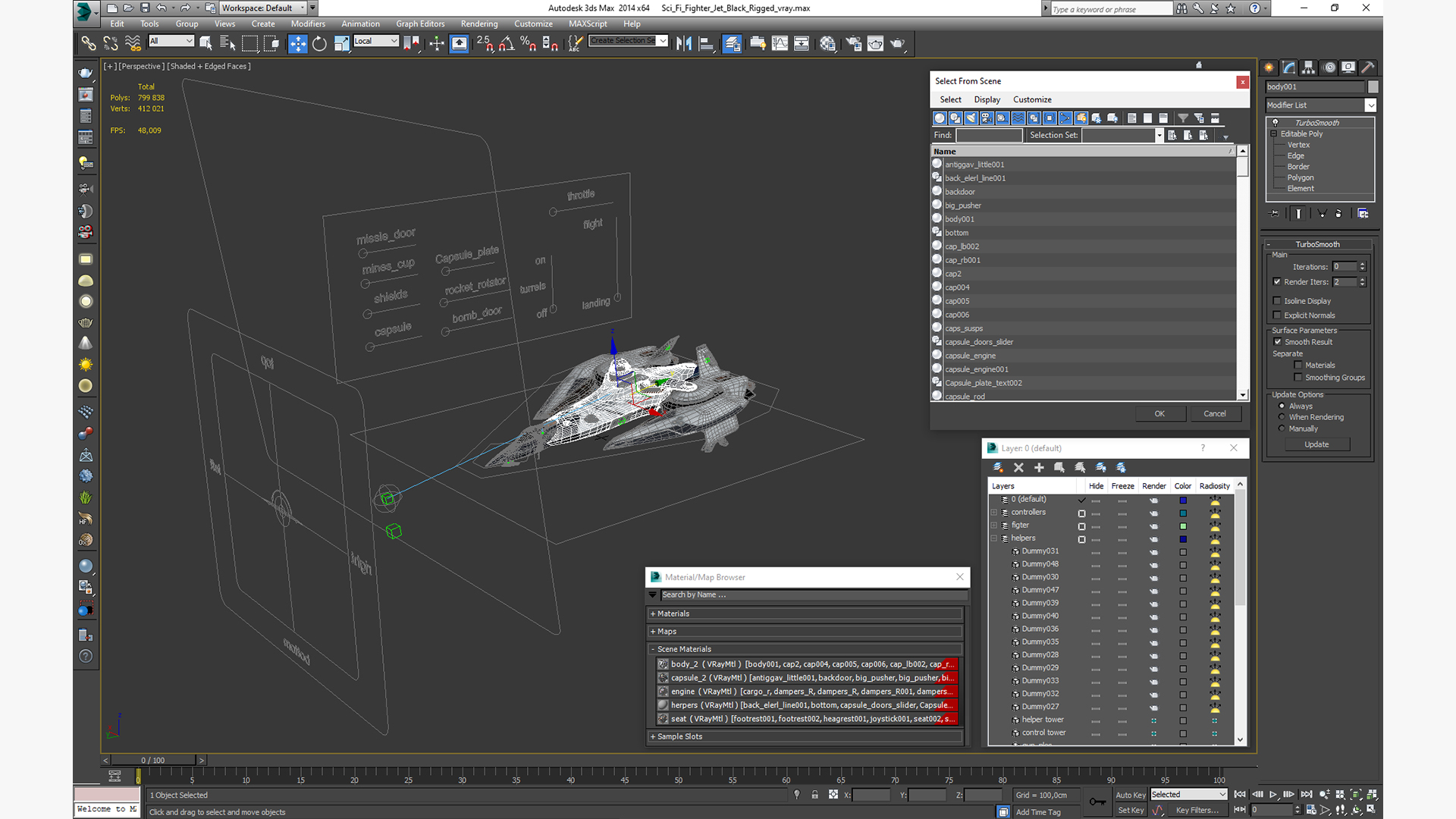Screen dimensions: 1456x819
Task: Go to end of animation
Action: [x=1307, y=794]
